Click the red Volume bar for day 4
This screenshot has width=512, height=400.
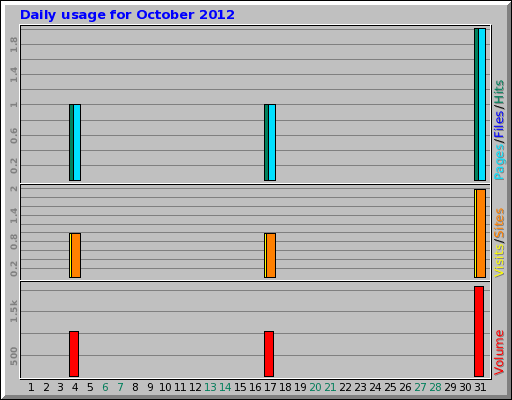(x=74, y=354)
